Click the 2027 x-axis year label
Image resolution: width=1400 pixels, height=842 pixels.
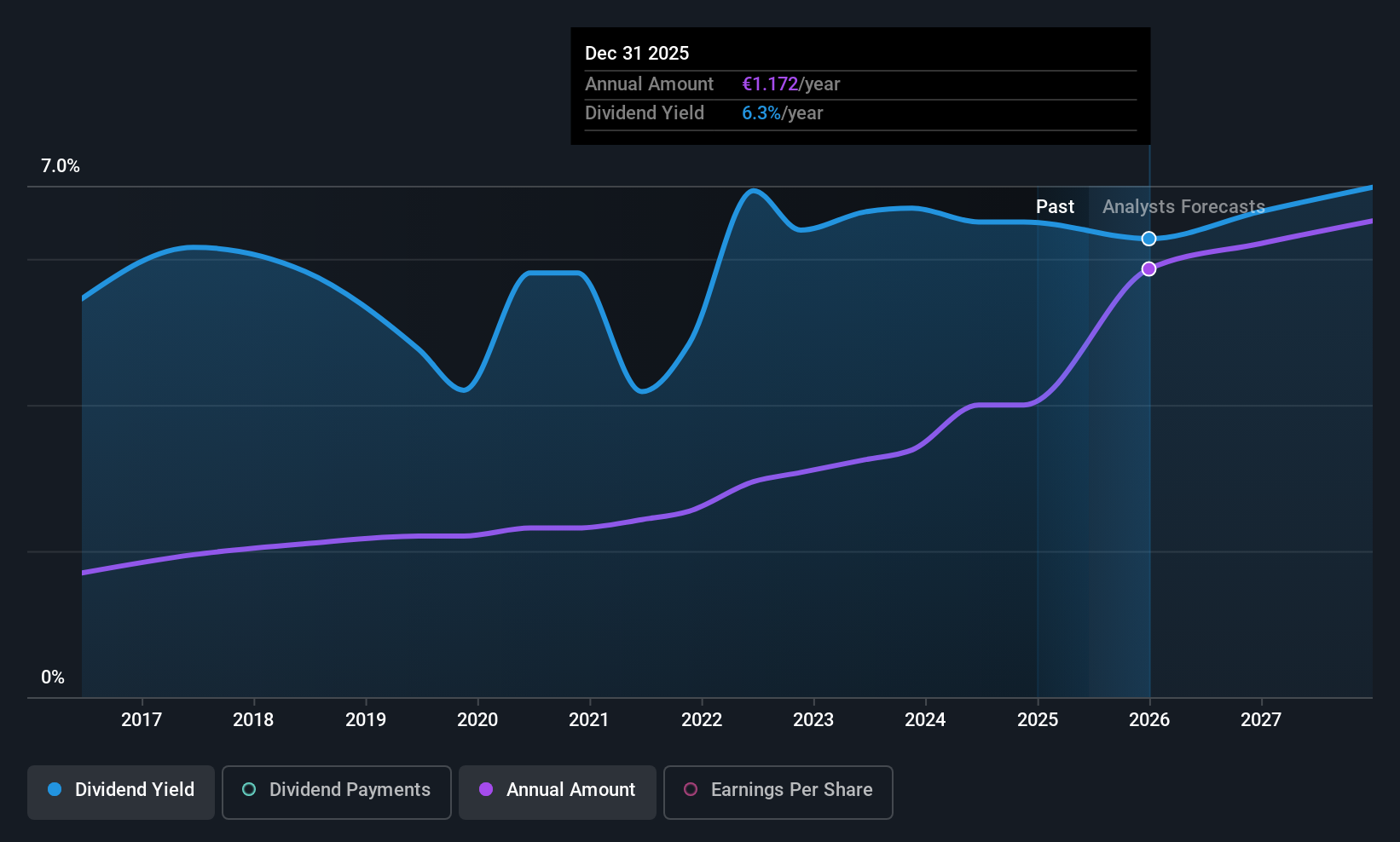[1261, 719]
